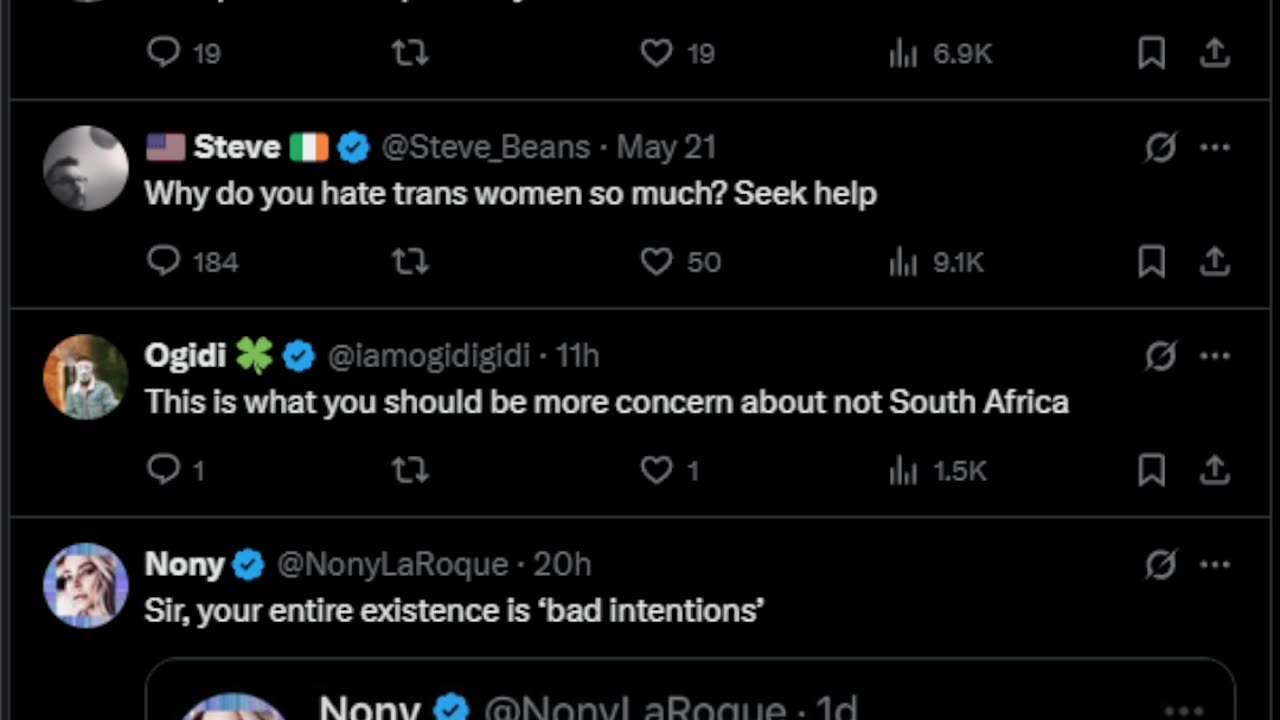Click Nony's profile avatar thumbnail
The height and width of the screenshot is (720, 1280).
[x=86, y=586]
